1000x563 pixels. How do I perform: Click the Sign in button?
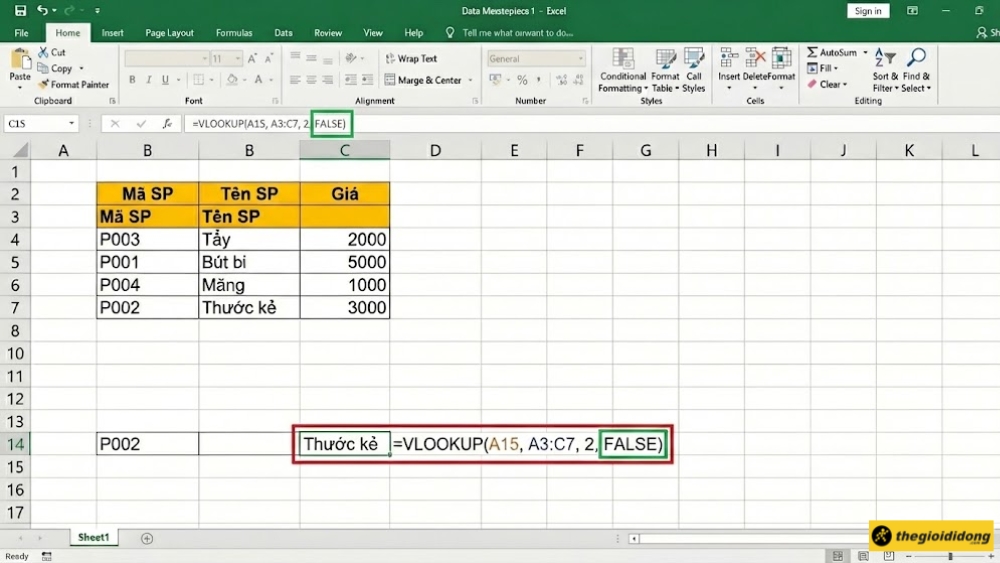[867, 11]
